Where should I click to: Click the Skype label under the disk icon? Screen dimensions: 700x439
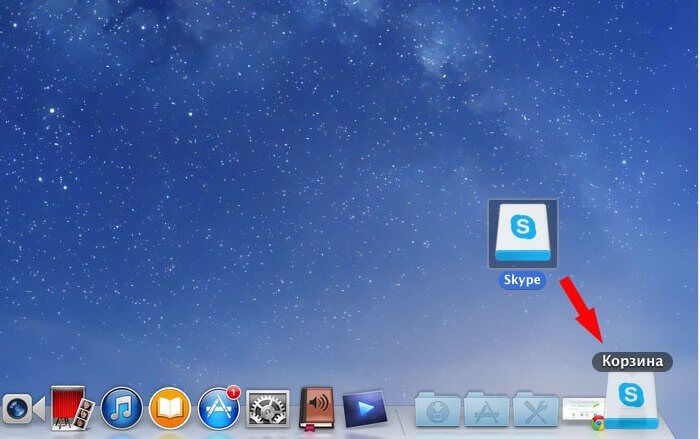tap(522, 280)
